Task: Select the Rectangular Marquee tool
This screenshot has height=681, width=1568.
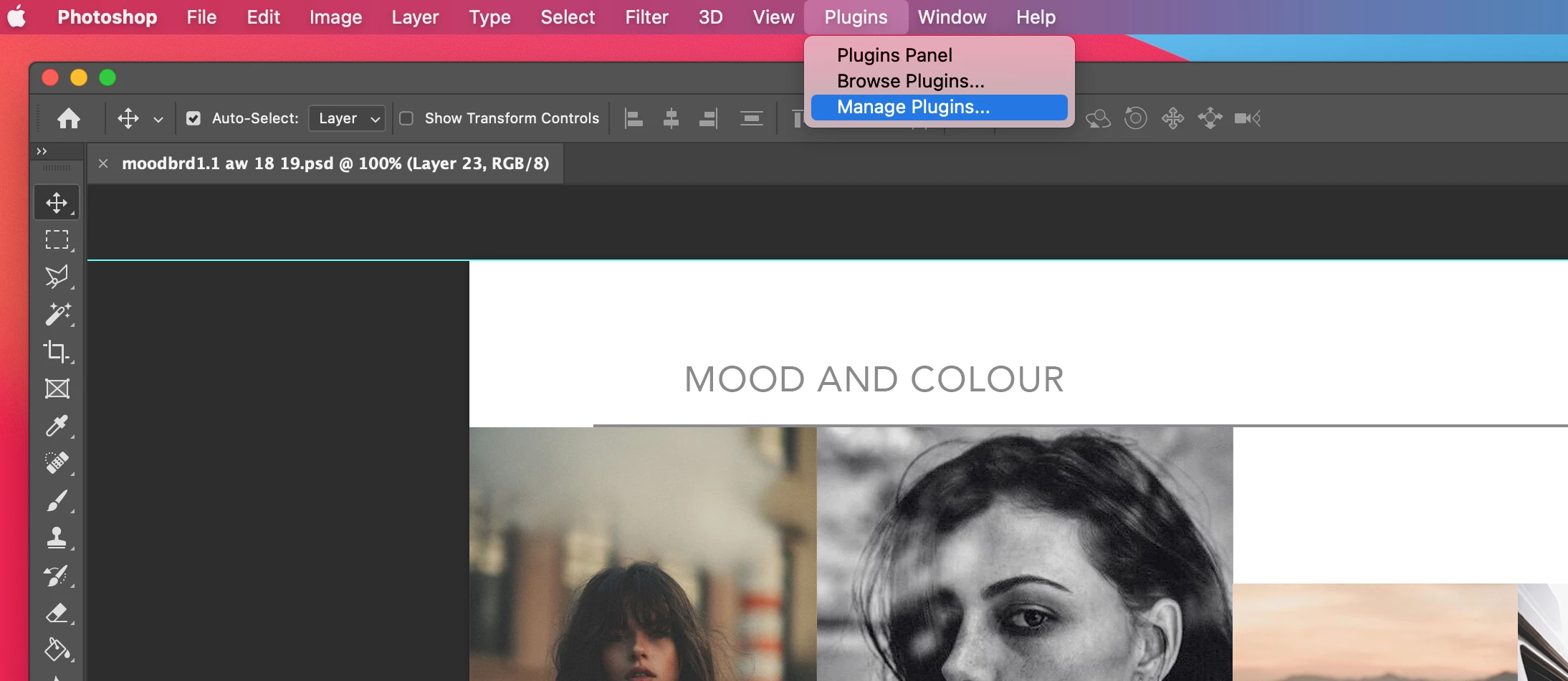Action: (57, 239)
